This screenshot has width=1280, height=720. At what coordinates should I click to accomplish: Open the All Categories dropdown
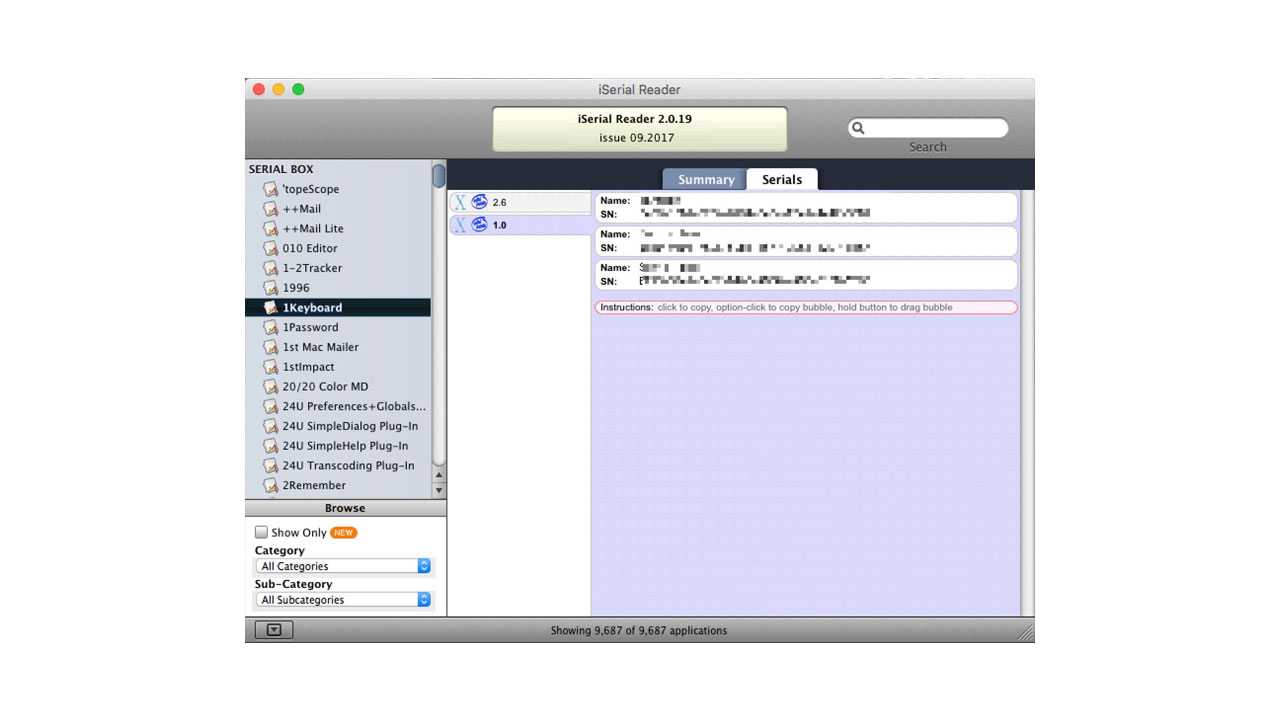pos(343,566)
